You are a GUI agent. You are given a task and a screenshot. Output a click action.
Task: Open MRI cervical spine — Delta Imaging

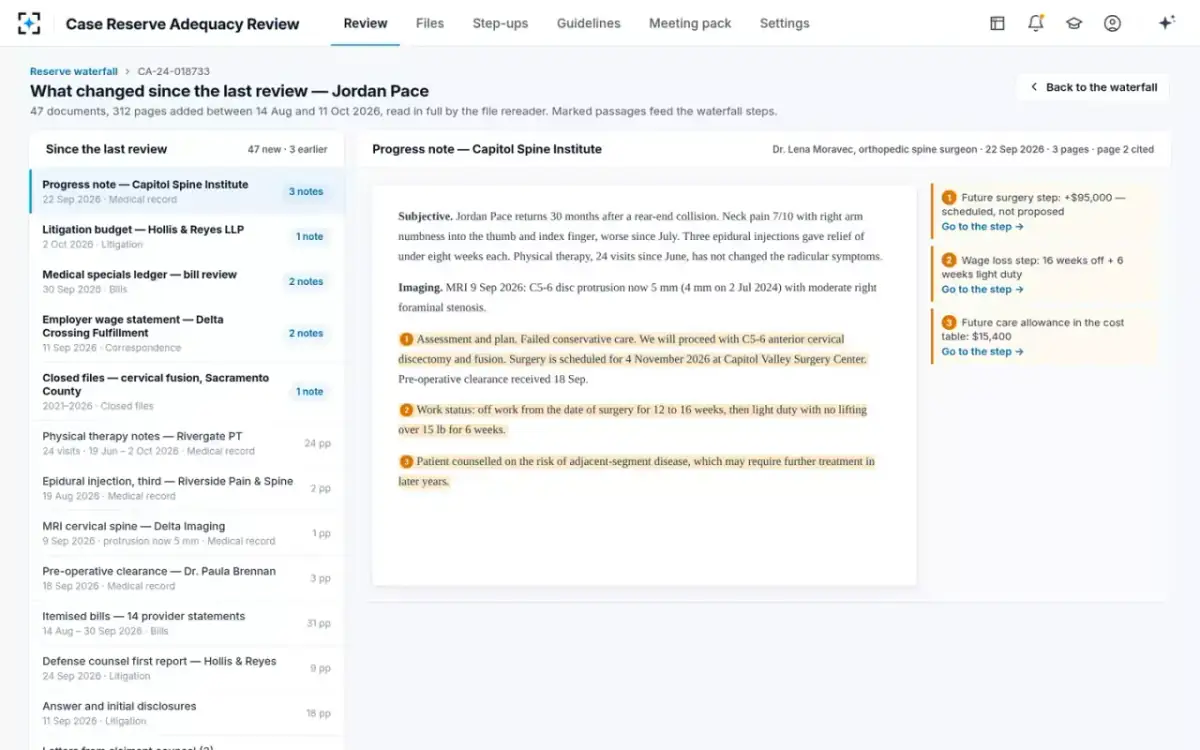tap(187, 533)
